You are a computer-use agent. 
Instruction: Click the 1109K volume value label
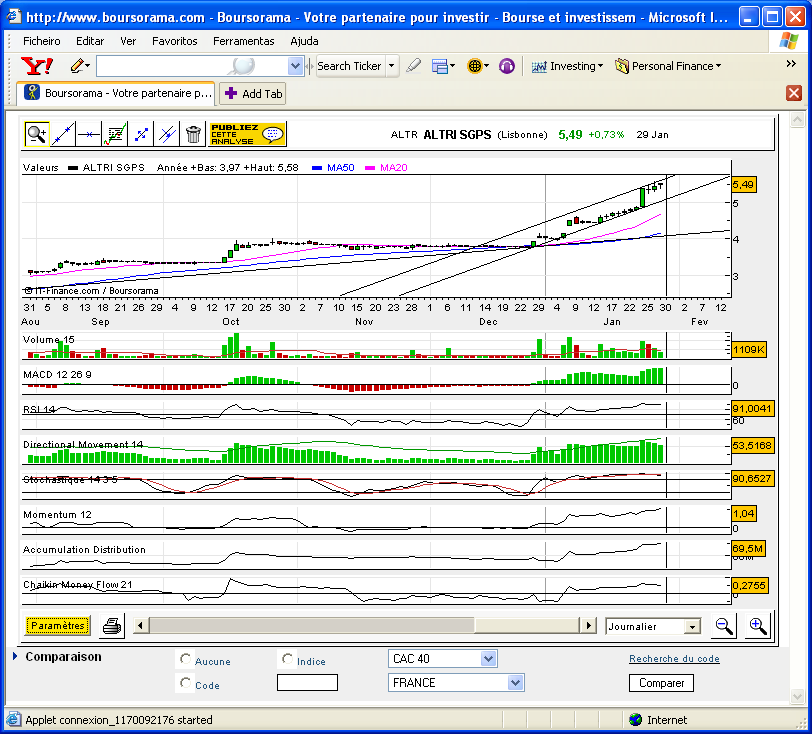748,350
